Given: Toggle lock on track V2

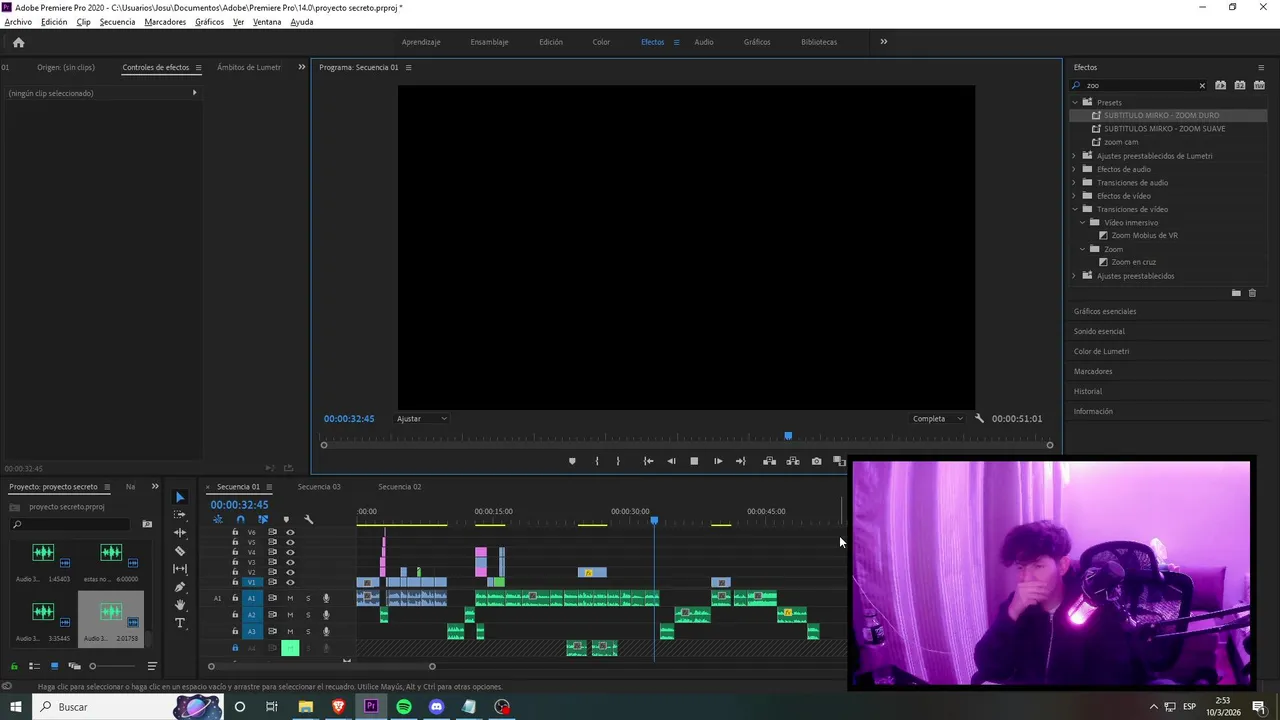Looking at the screenshot, I should pyautogui.click(x=235, y=572).
